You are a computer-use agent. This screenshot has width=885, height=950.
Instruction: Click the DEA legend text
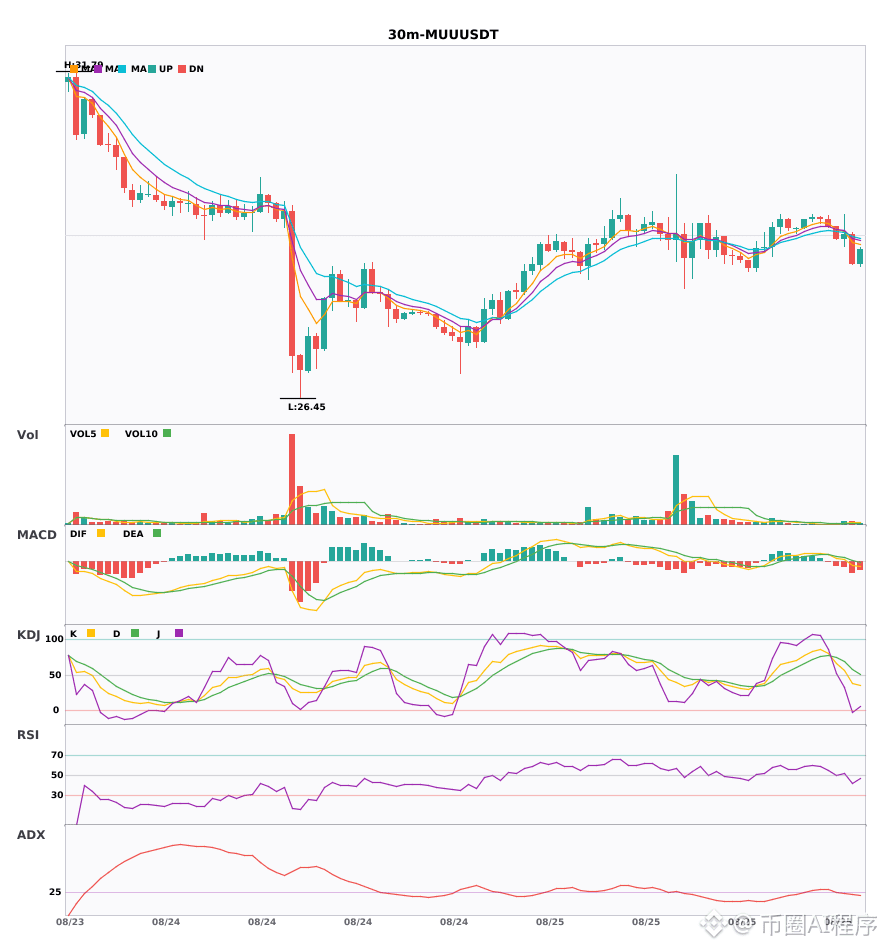coord(133,534)
